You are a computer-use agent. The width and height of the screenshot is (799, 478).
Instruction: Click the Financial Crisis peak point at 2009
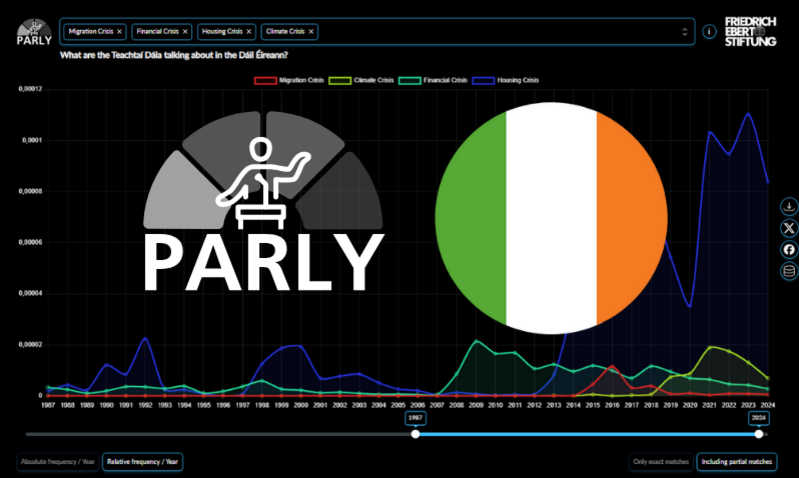point(476,341)
